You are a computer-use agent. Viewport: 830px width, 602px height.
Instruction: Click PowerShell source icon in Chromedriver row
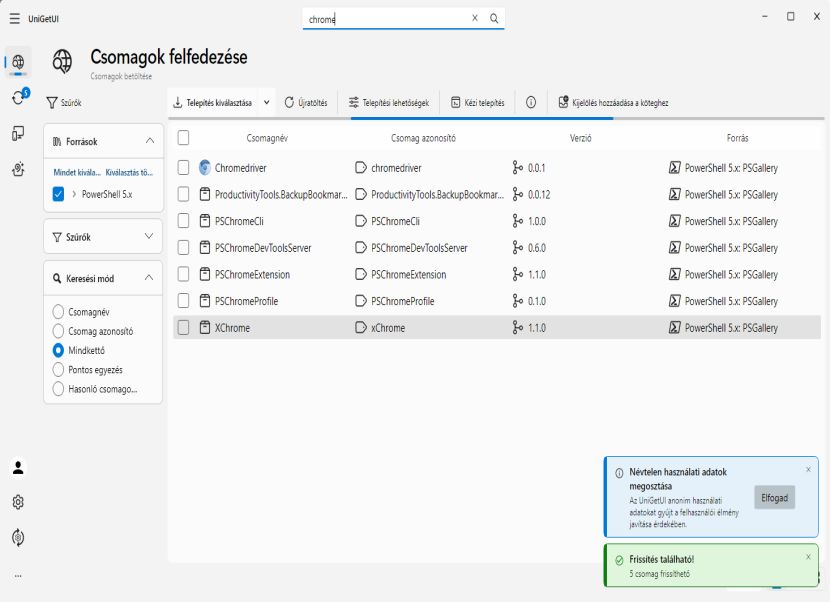tap(674, 168)
